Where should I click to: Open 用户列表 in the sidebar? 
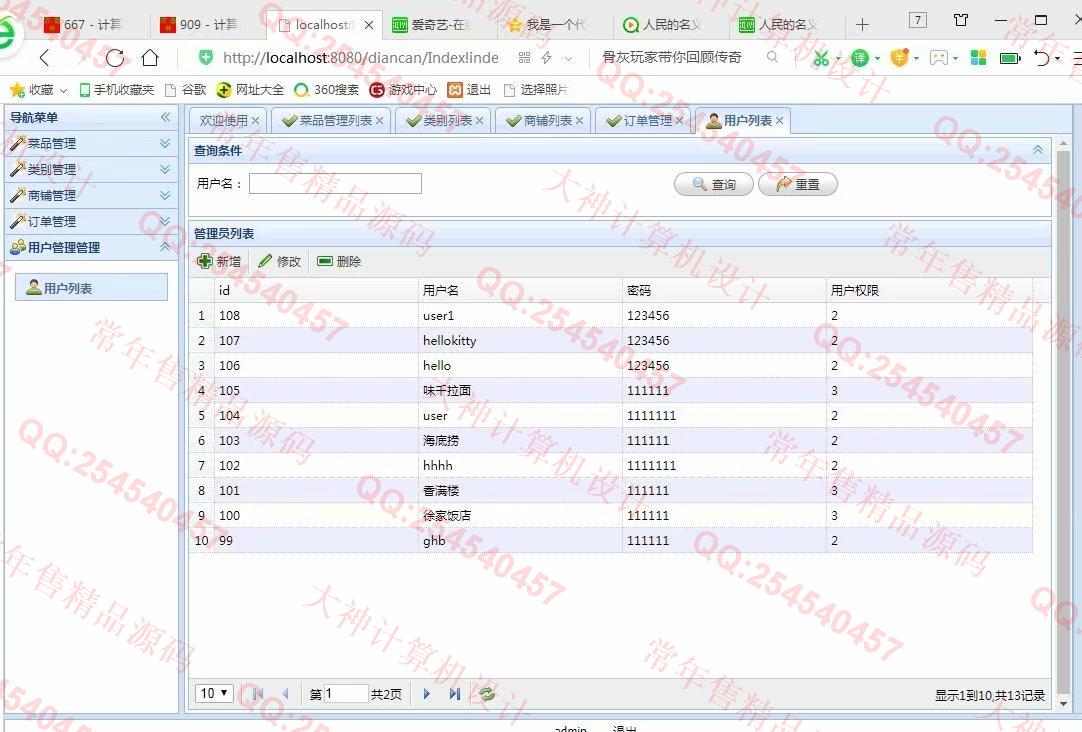pos(91,288)
